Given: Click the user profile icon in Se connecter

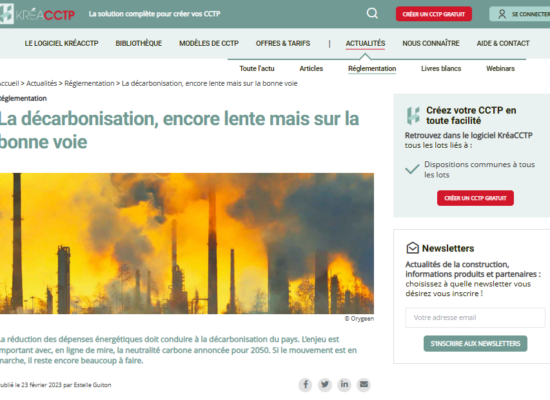Looking at the screenshot, I should tap(502, 14).
